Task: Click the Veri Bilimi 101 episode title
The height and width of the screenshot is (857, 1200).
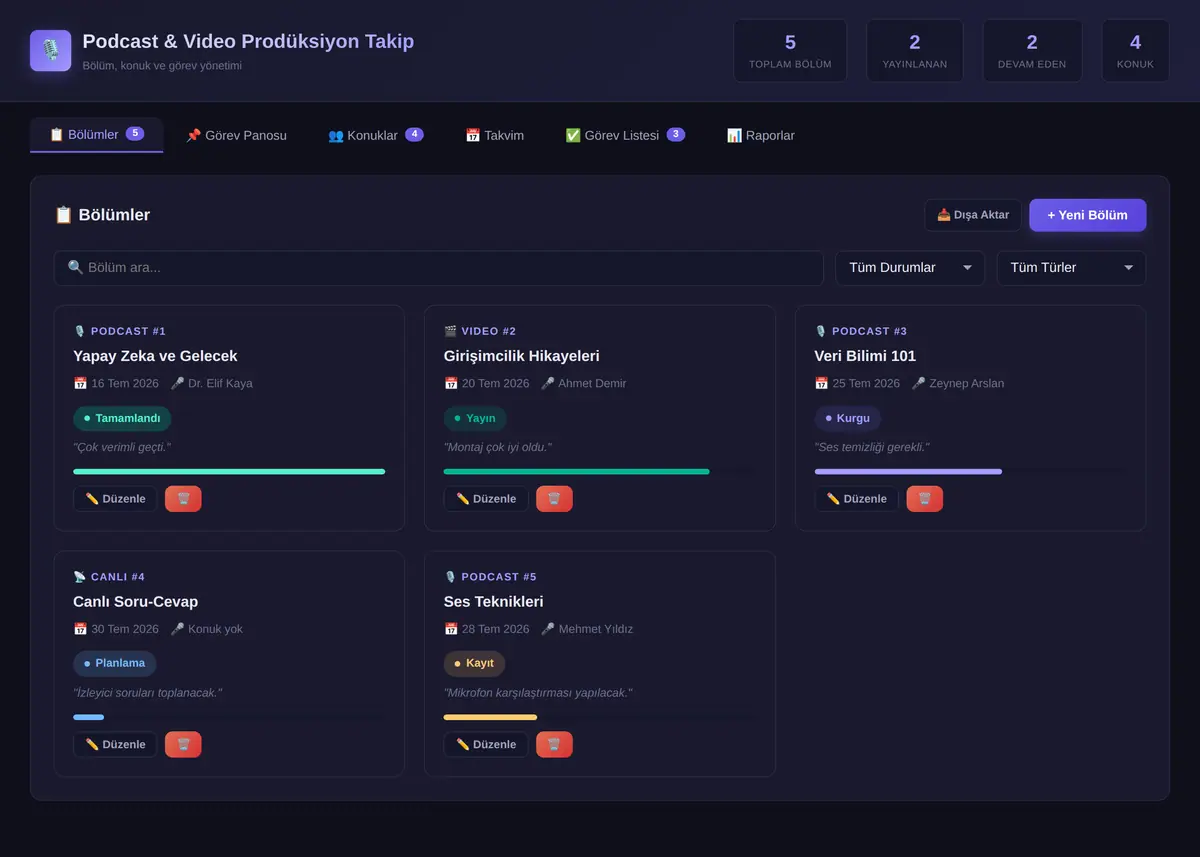Action: (x=865, y=356)
